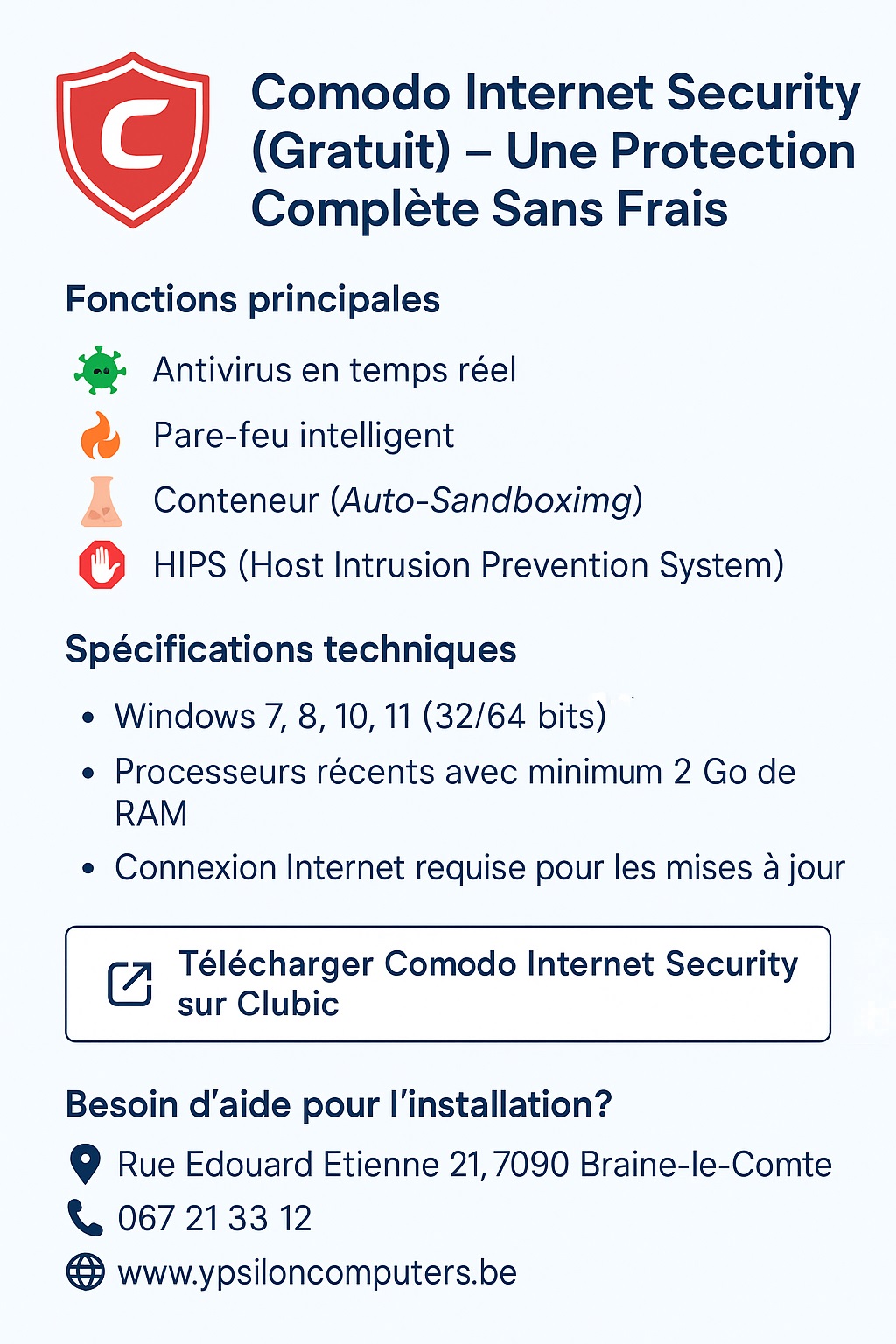Select the Rue Edouard Etienne address text
Screen dimensions: 896x1344
pyautogui.click(x=474, y=1165)
